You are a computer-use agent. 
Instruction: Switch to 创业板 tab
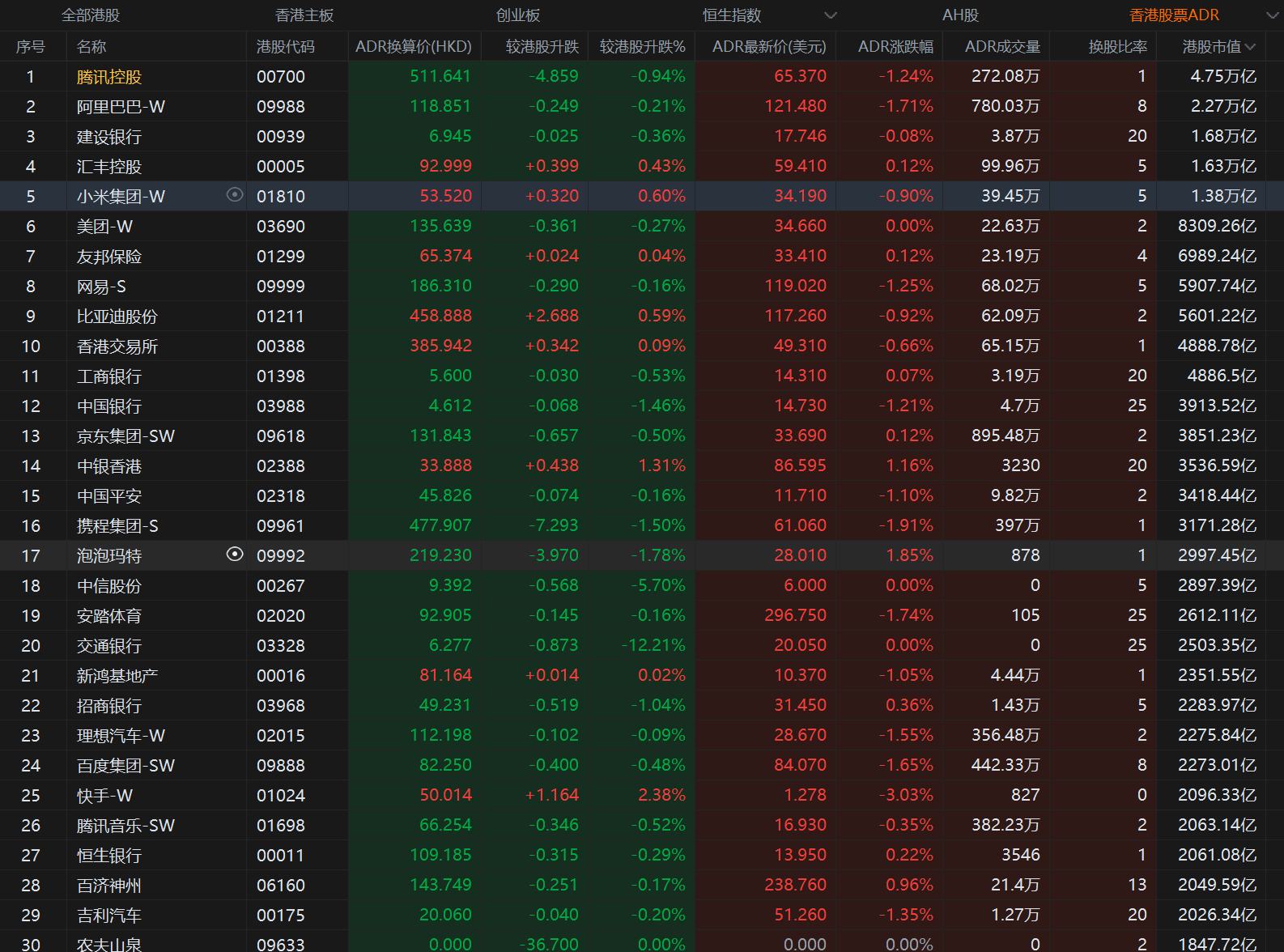(518, 15)
